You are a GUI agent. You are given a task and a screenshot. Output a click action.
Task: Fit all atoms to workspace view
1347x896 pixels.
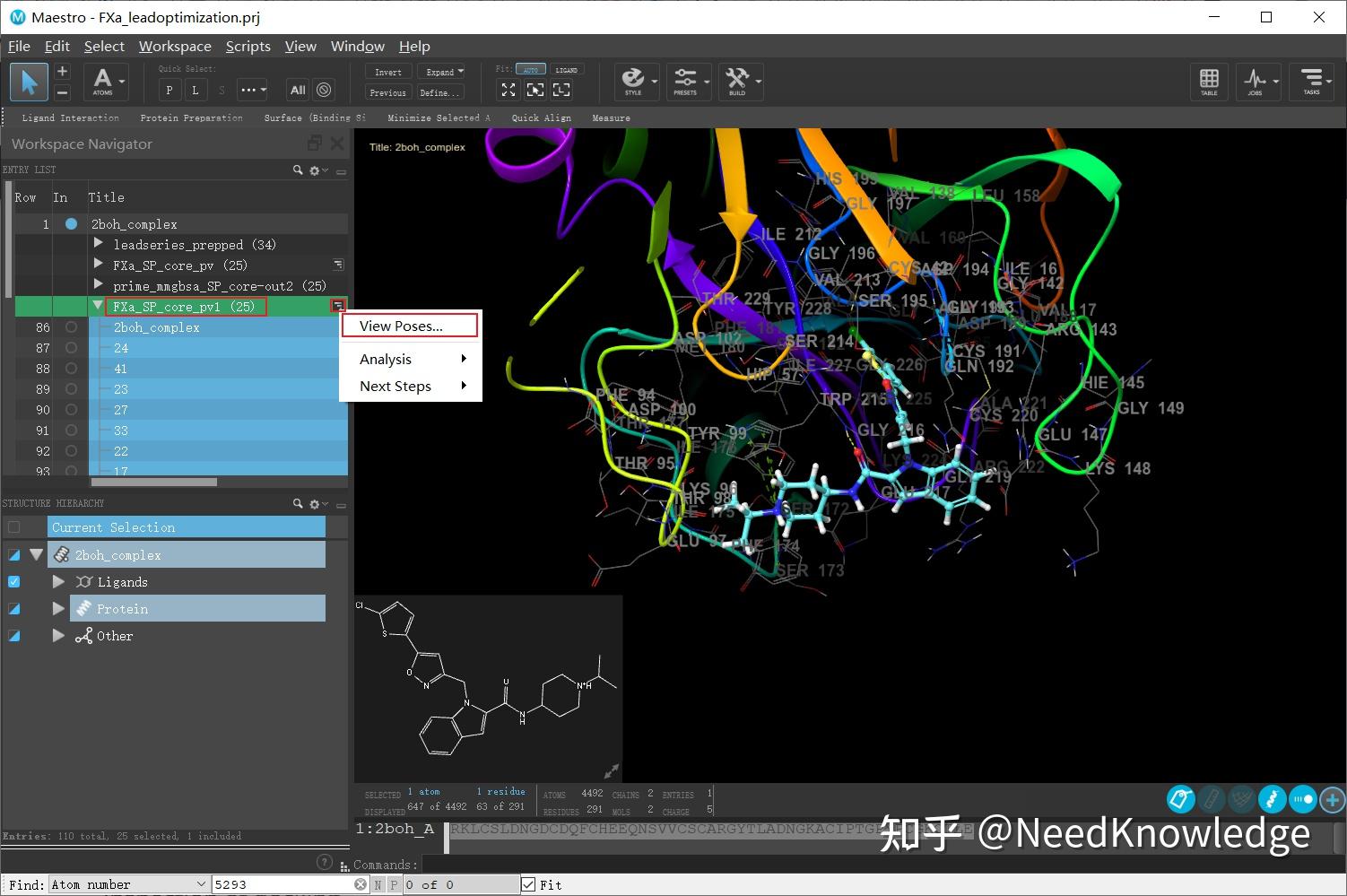coord(508,90)
